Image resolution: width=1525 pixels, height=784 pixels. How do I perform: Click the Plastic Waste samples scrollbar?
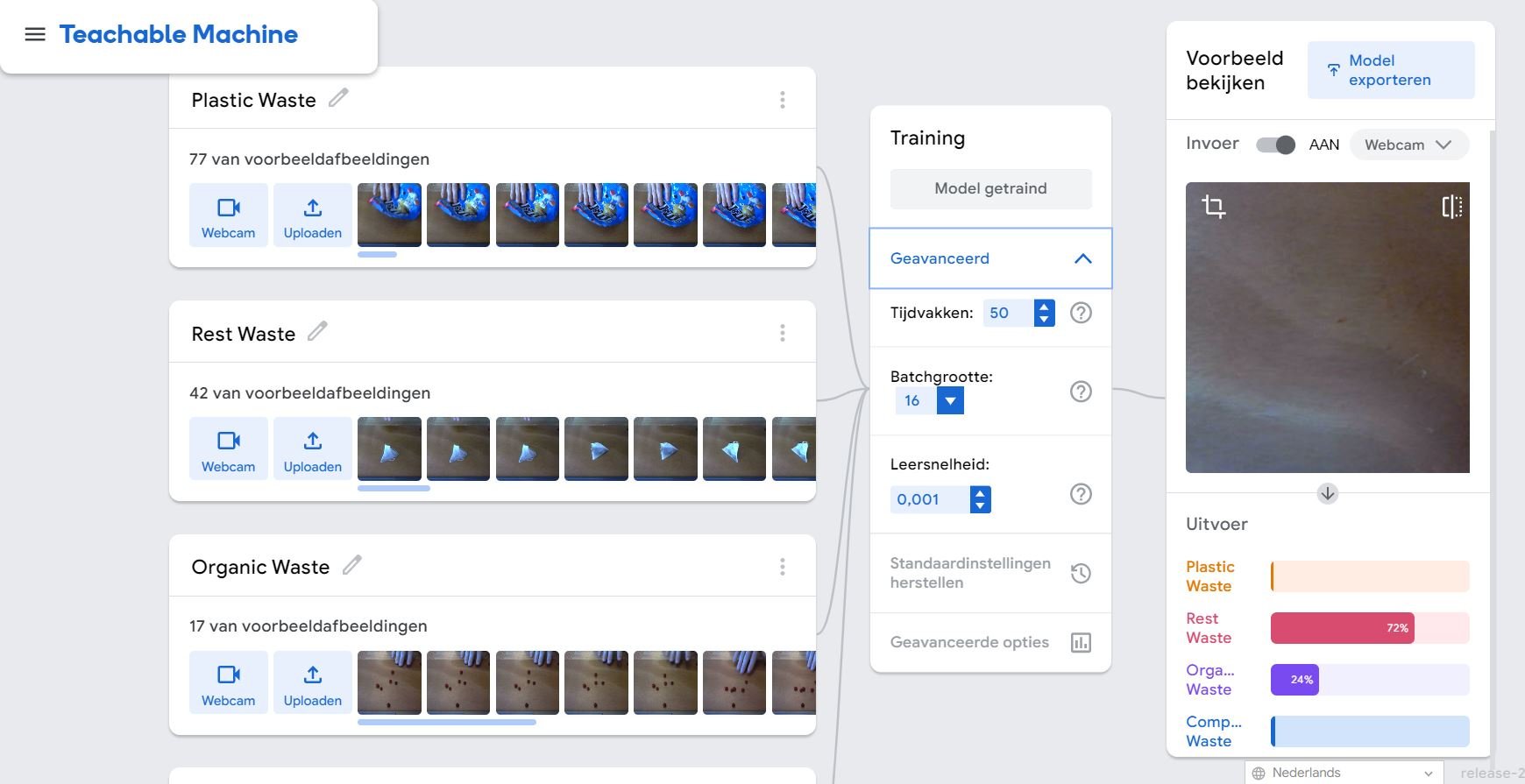(x=378, y=255)
